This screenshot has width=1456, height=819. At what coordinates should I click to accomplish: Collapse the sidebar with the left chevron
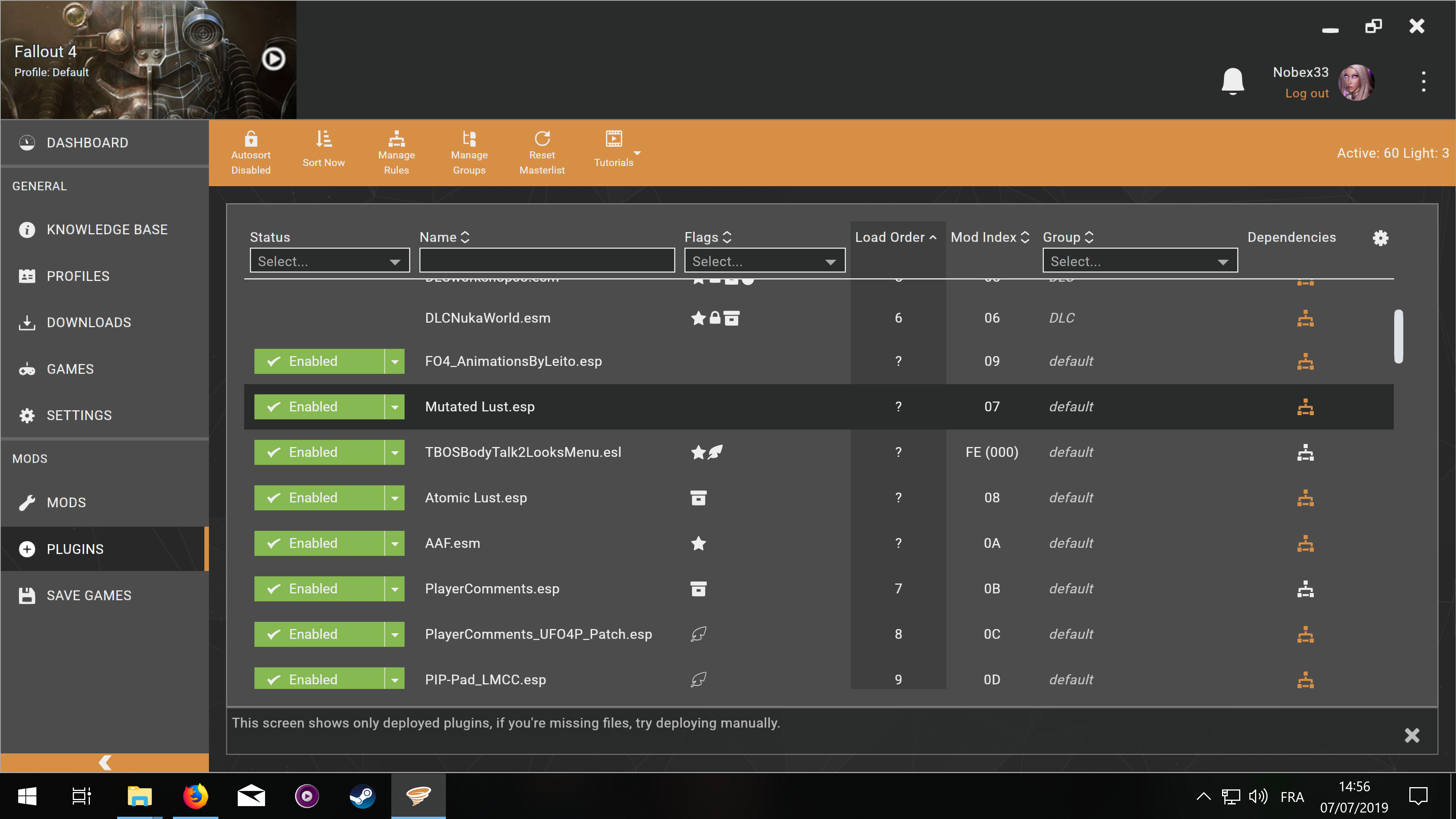coord(105,763)
